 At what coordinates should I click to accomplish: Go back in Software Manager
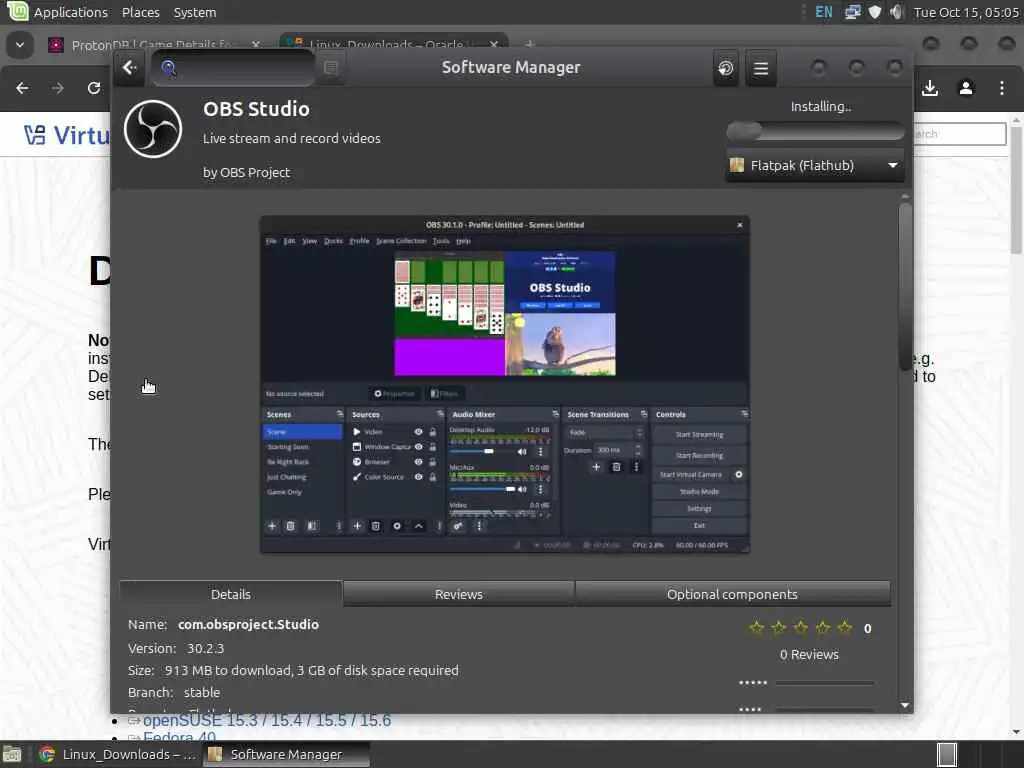129,68
